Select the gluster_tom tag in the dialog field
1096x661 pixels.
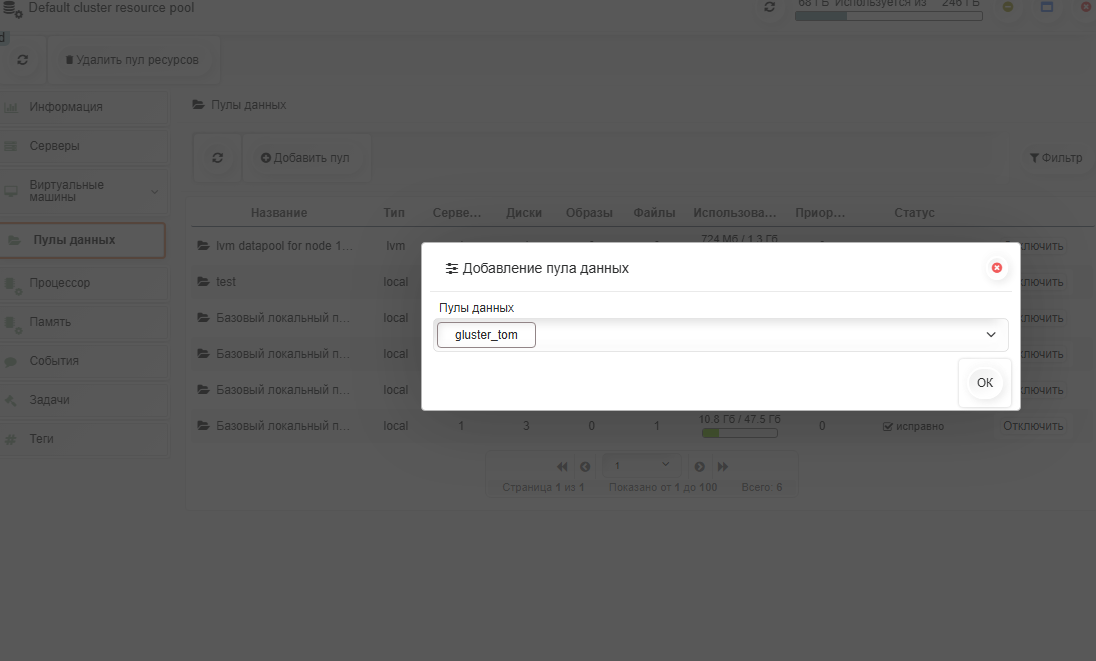486,335
